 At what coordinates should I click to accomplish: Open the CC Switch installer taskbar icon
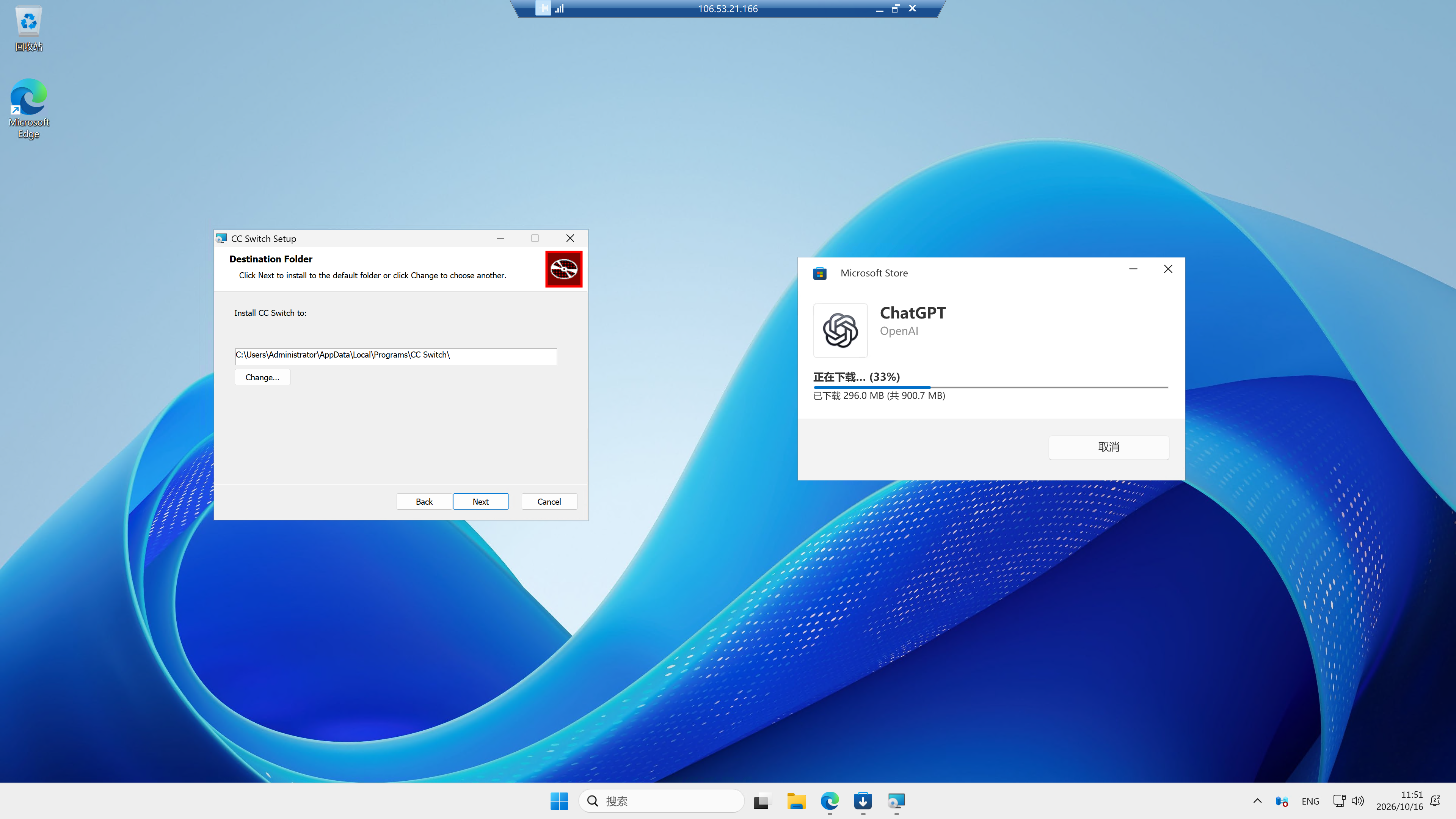(896, 801)
